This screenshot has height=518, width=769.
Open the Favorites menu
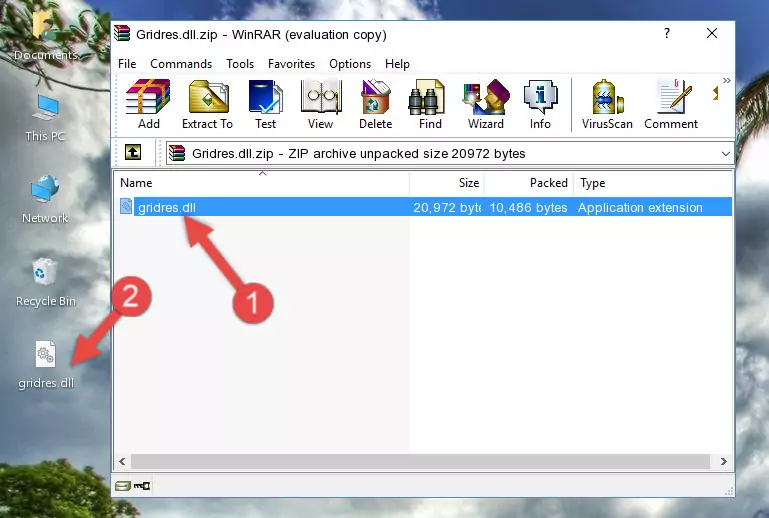pos(291,64)
